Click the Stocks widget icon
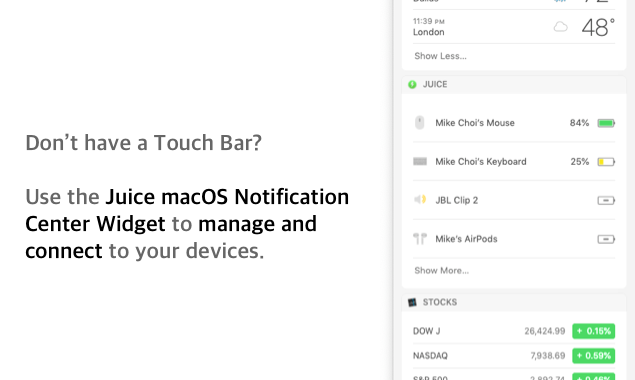Image resolution: width=635 pixels, height=380 pixels. pyautogui.click(x=412, y=302)
